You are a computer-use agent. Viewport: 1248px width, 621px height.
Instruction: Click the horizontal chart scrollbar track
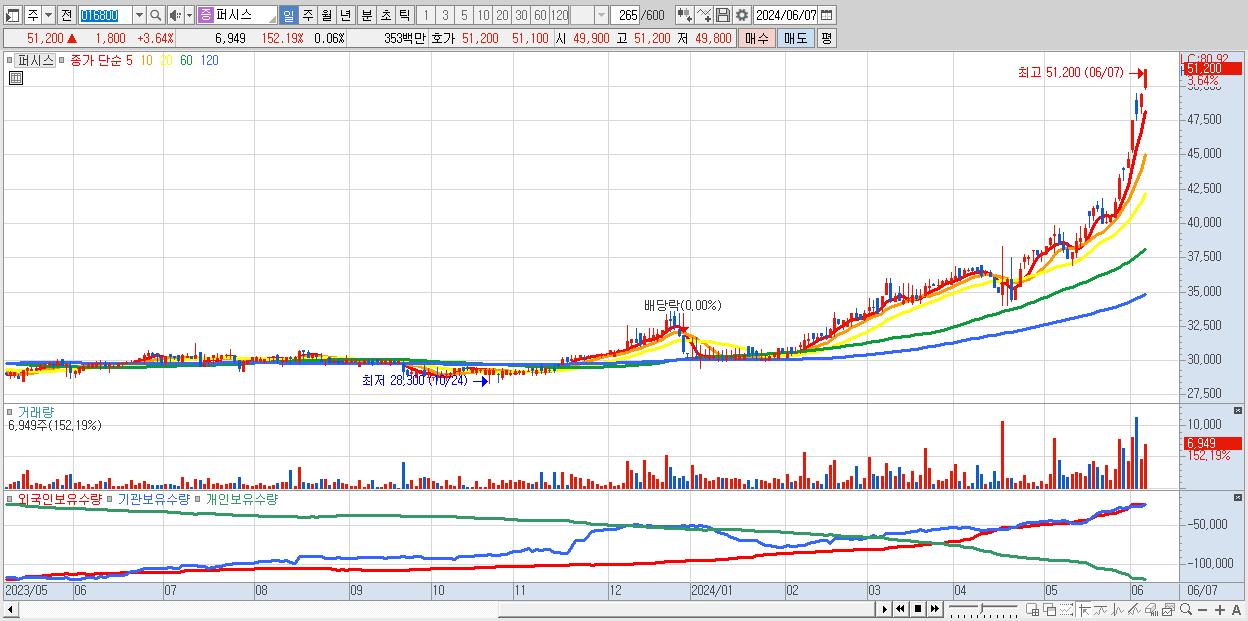click(445, 608)
